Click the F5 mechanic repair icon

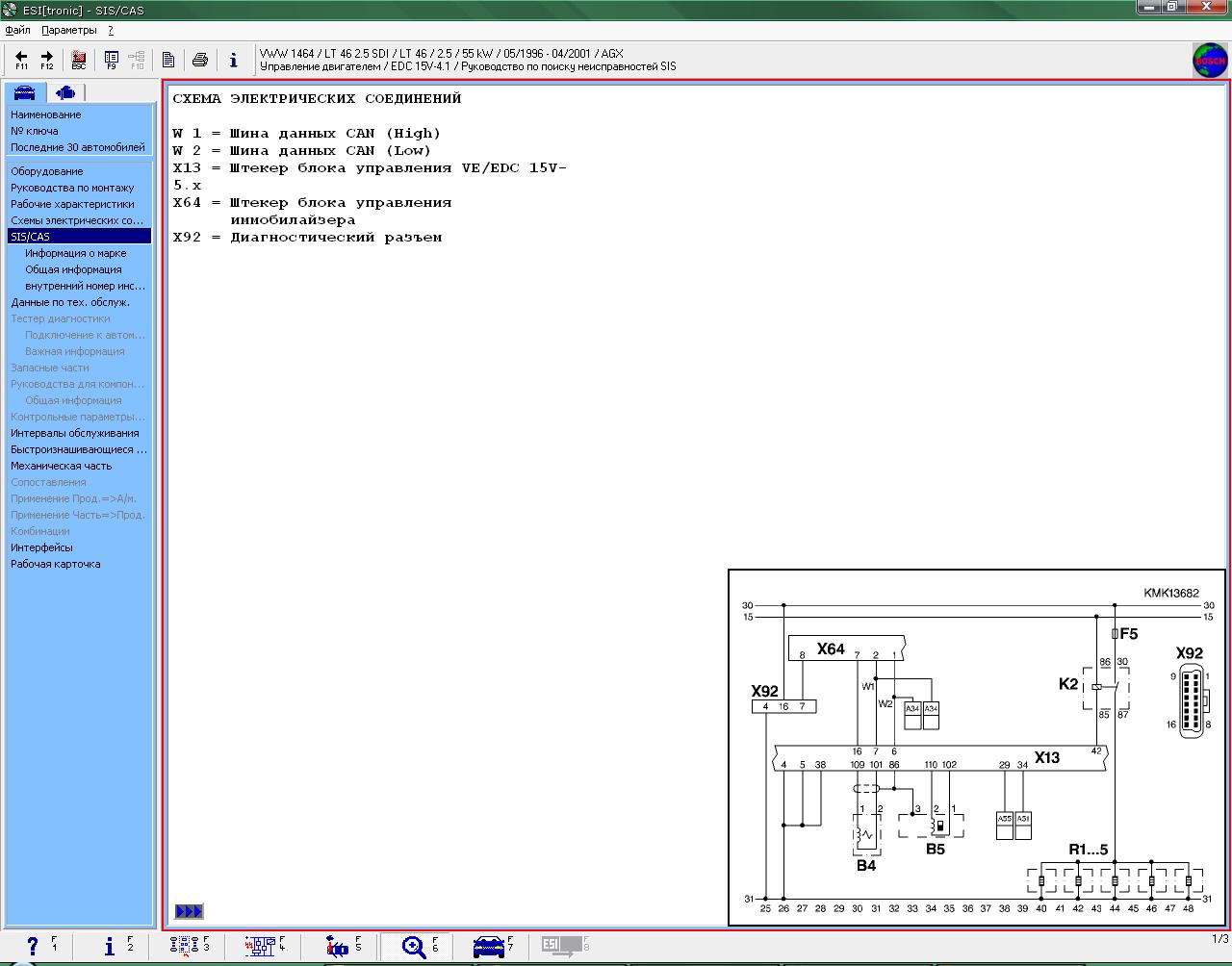(338, 947)
